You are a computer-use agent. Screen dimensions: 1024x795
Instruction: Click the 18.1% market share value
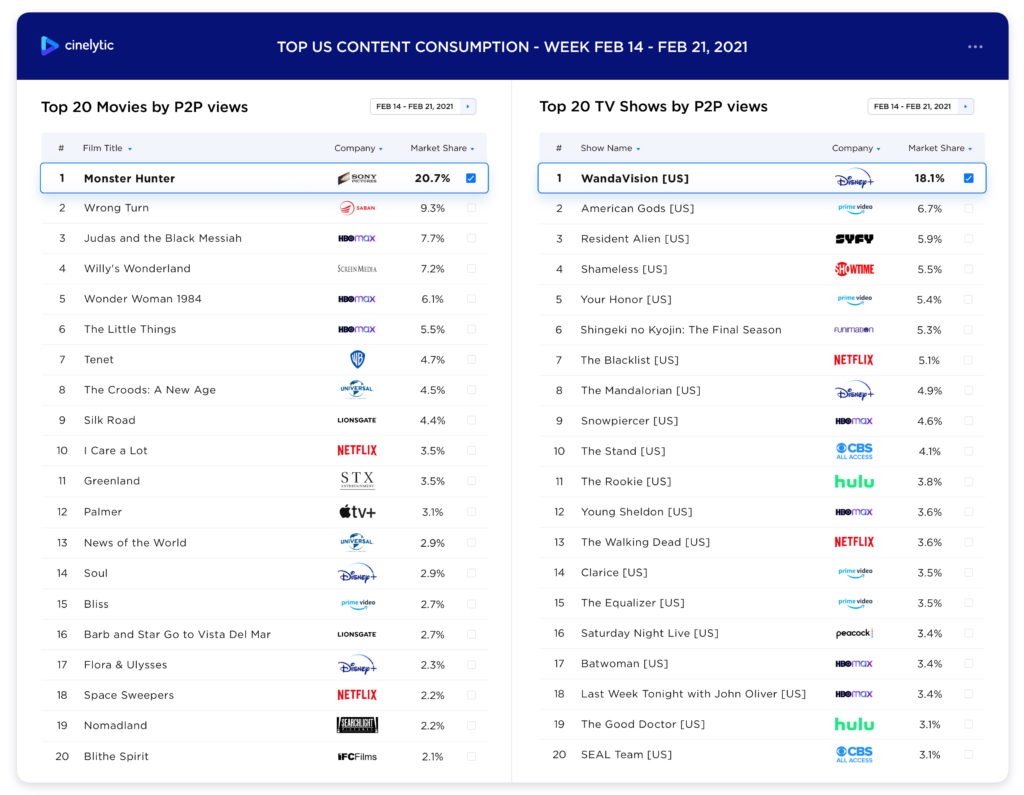click(x=929, y=178)
